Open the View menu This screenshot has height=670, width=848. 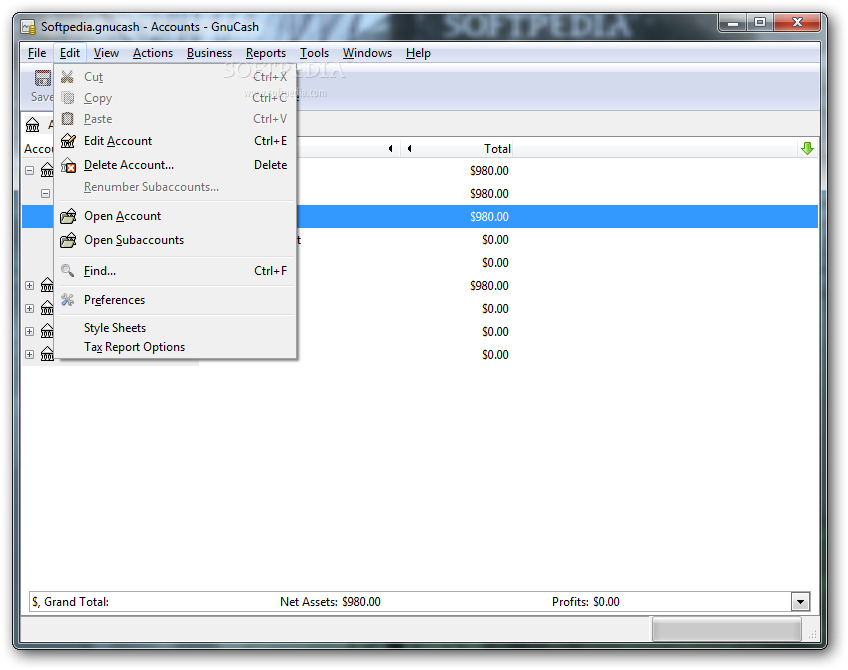point(106,53)
